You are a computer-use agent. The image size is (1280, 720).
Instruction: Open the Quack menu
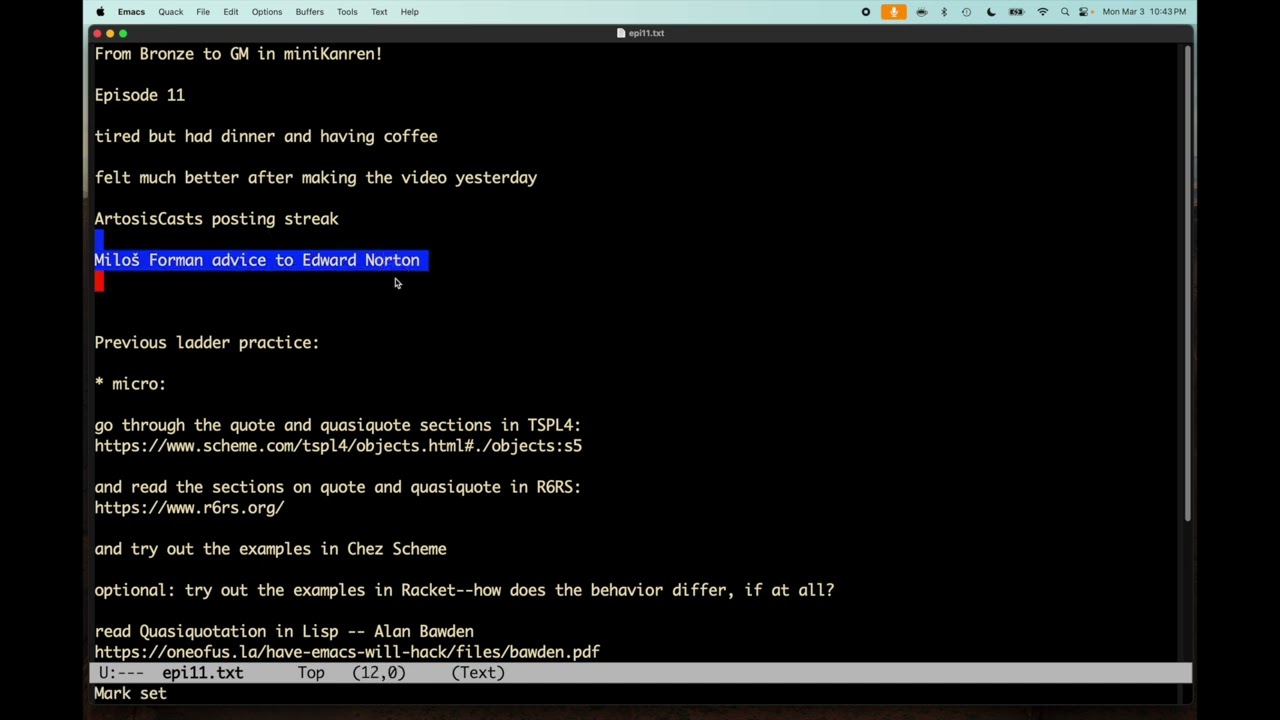click(x=170, y=12)
